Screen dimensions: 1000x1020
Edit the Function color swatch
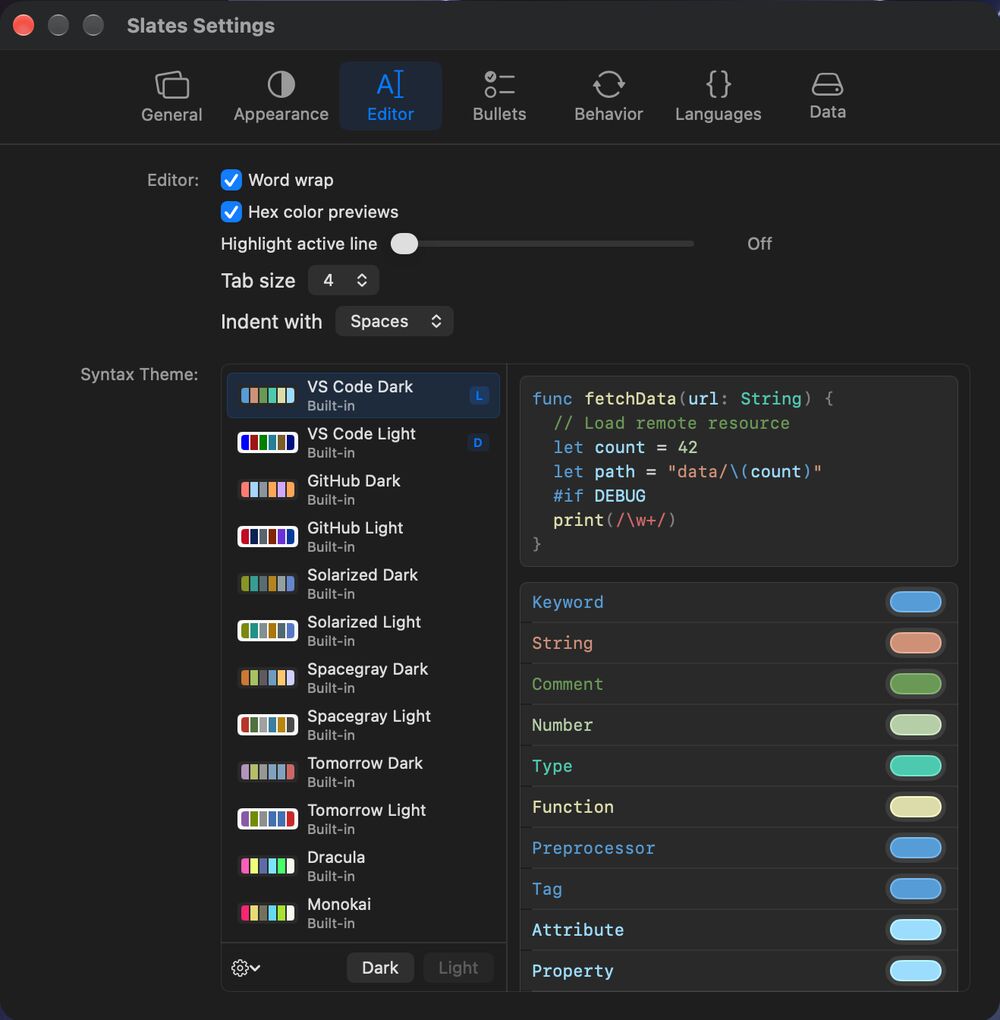915,807
